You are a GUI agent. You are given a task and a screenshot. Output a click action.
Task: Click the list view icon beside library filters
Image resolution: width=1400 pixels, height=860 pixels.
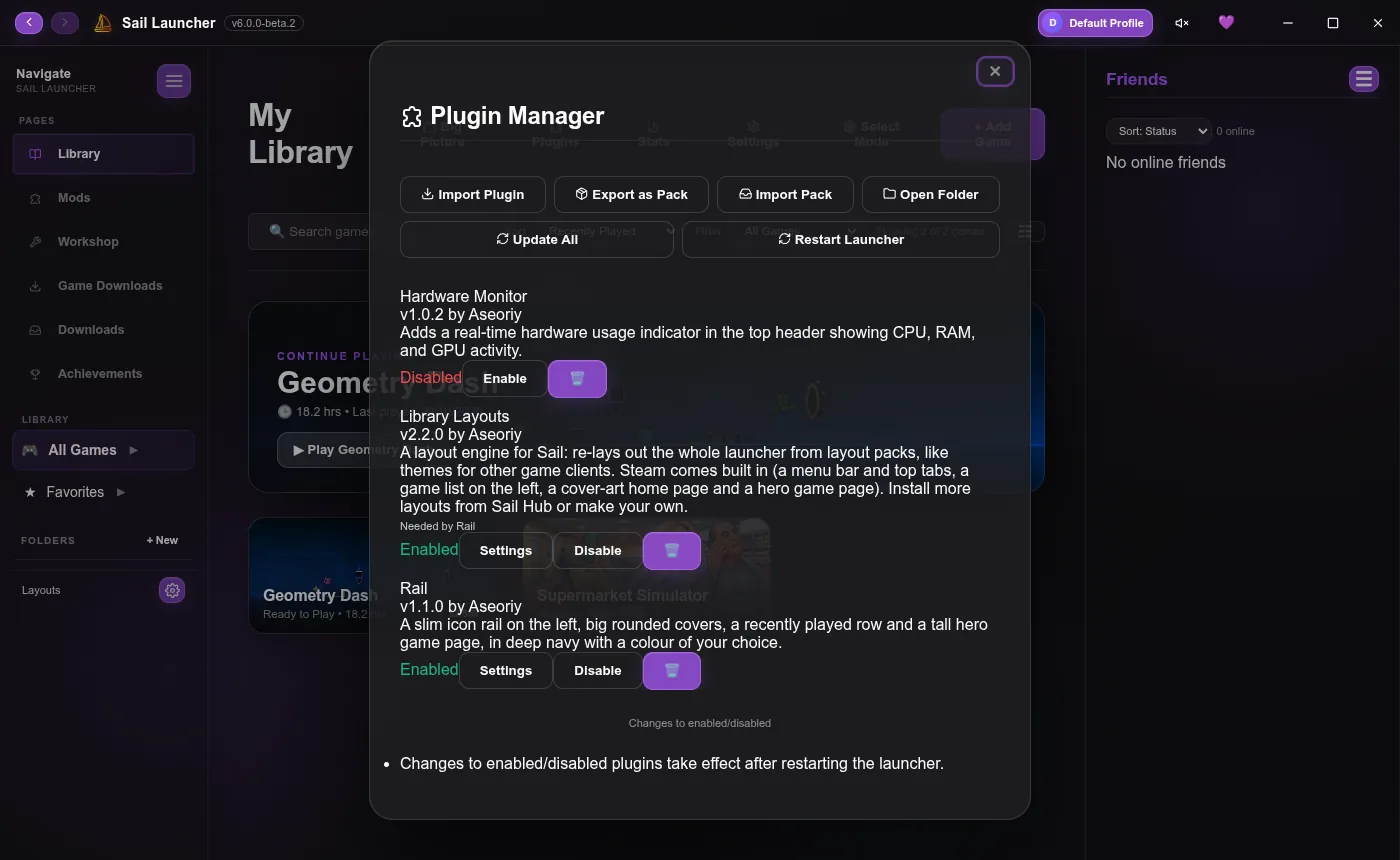tap(1025, 232)
